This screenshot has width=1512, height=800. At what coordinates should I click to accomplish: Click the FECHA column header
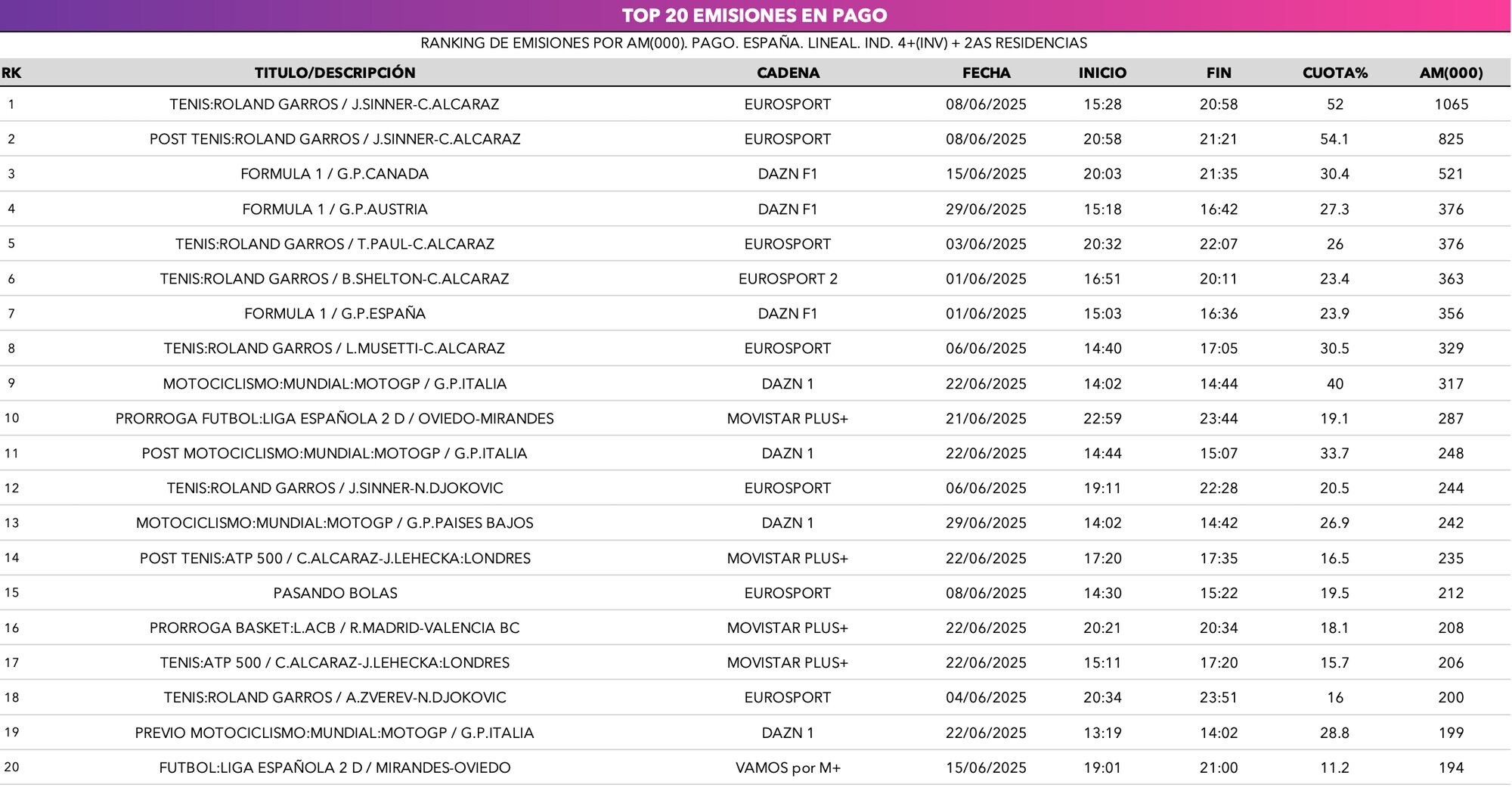tap(986, 73)
